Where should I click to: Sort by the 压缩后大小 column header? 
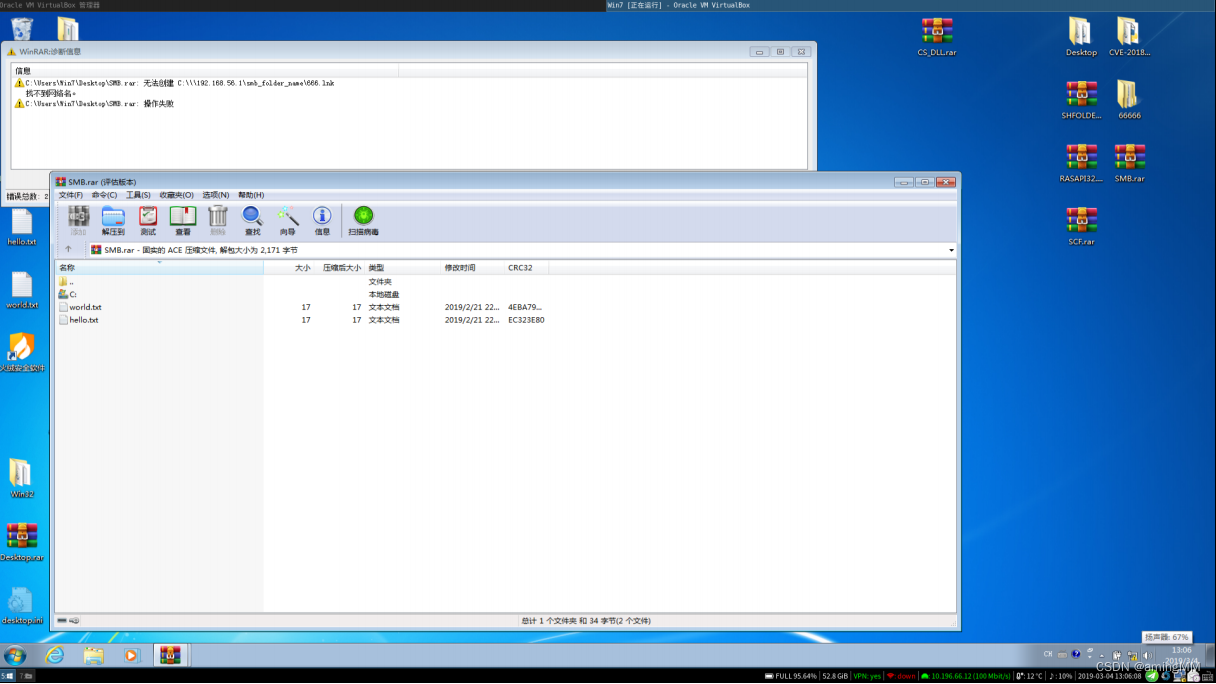[x=340, y=268]
